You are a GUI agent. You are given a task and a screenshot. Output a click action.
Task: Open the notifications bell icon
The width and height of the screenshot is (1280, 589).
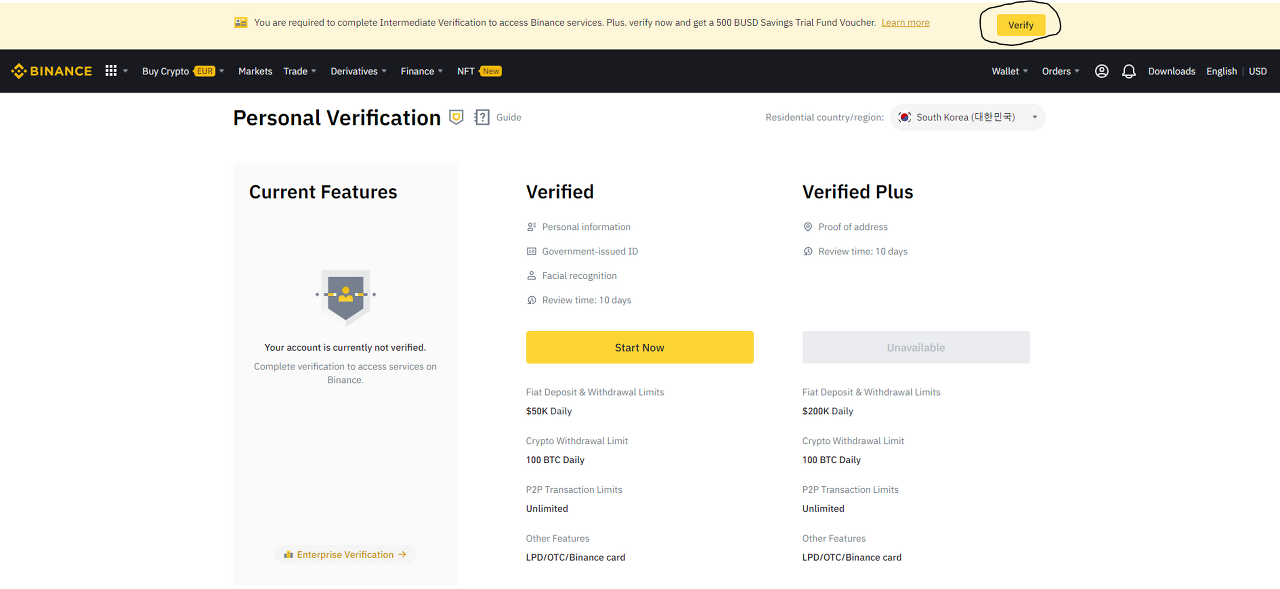[x=1129, y=71]
